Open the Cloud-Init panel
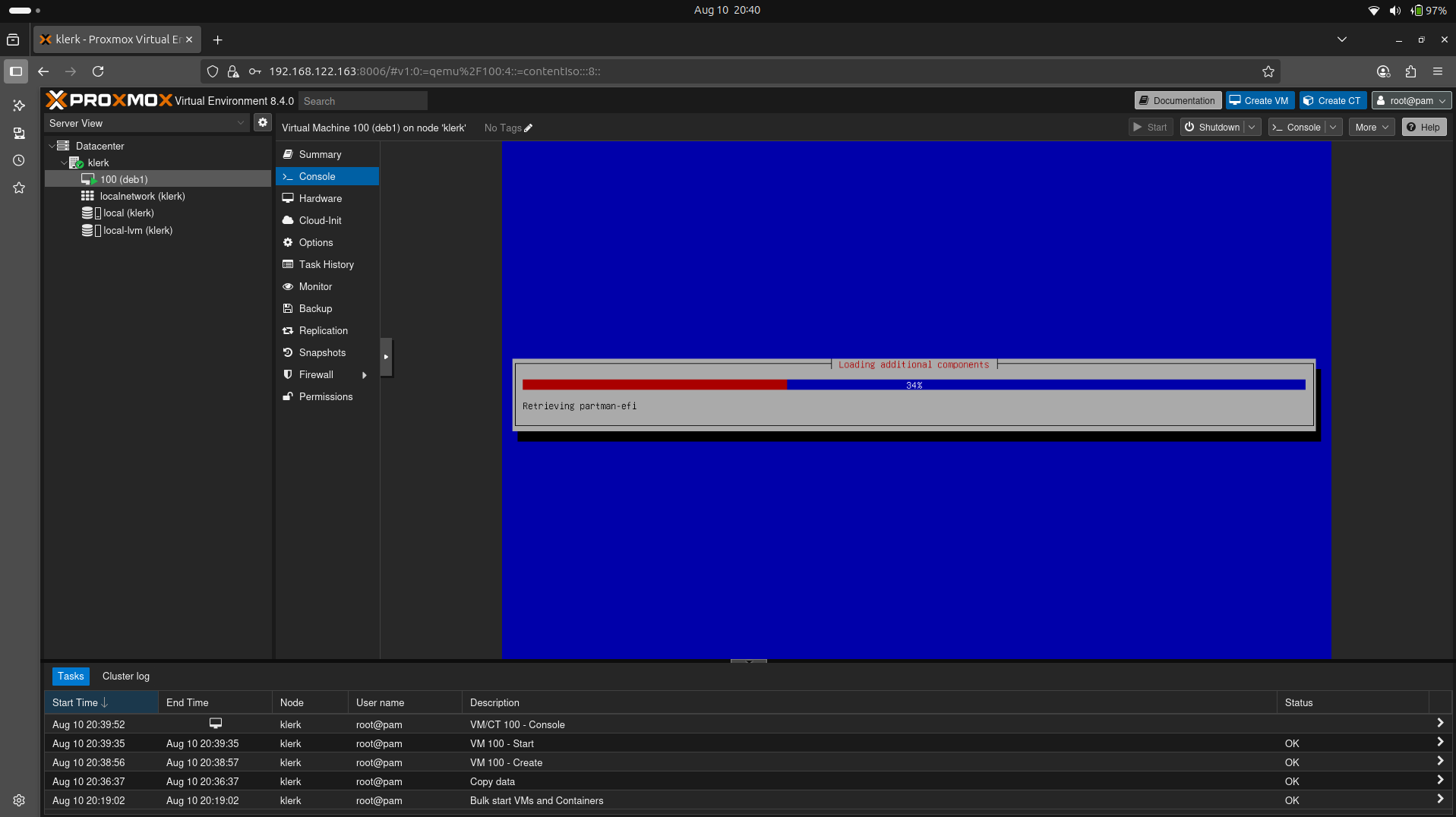This screenshot has width=1456, height=817. coord(319,220)
